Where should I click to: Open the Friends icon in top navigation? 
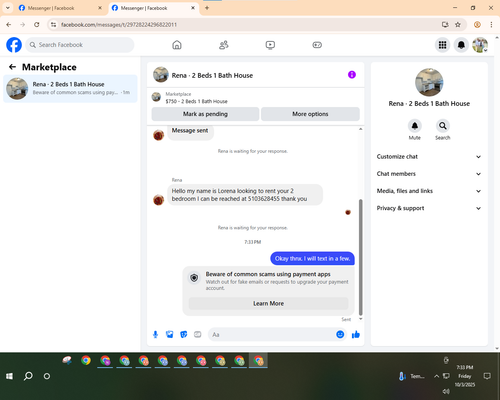tap(224, 45)
